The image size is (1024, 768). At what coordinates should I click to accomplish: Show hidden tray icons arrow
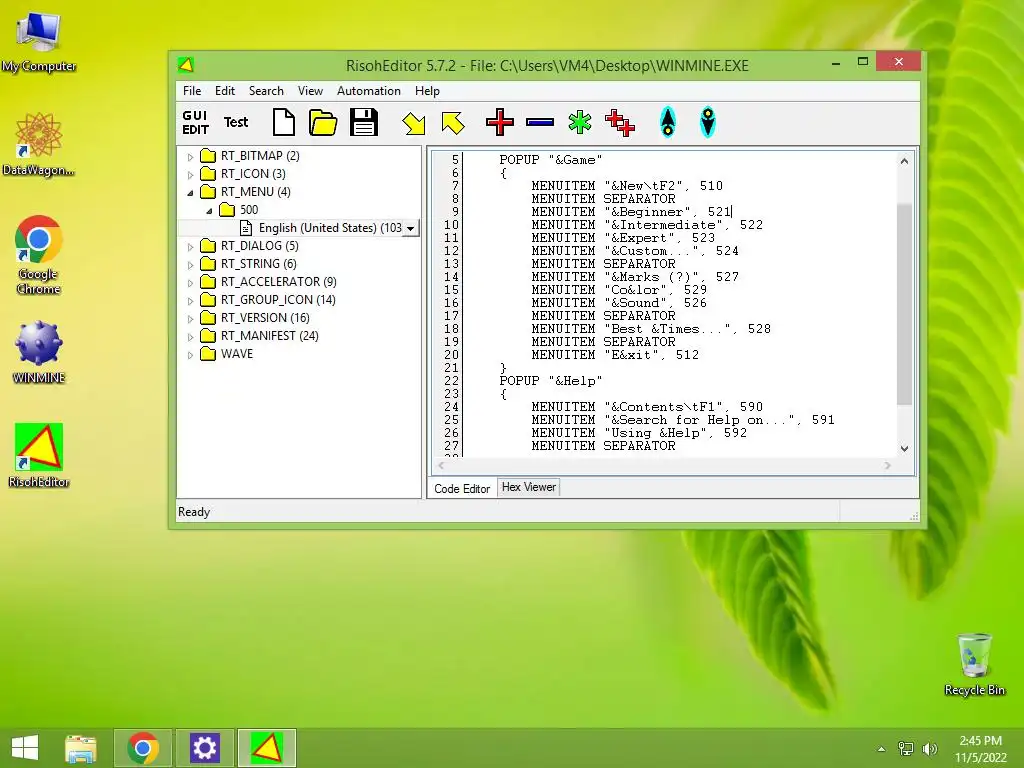(x=881, y=749)
